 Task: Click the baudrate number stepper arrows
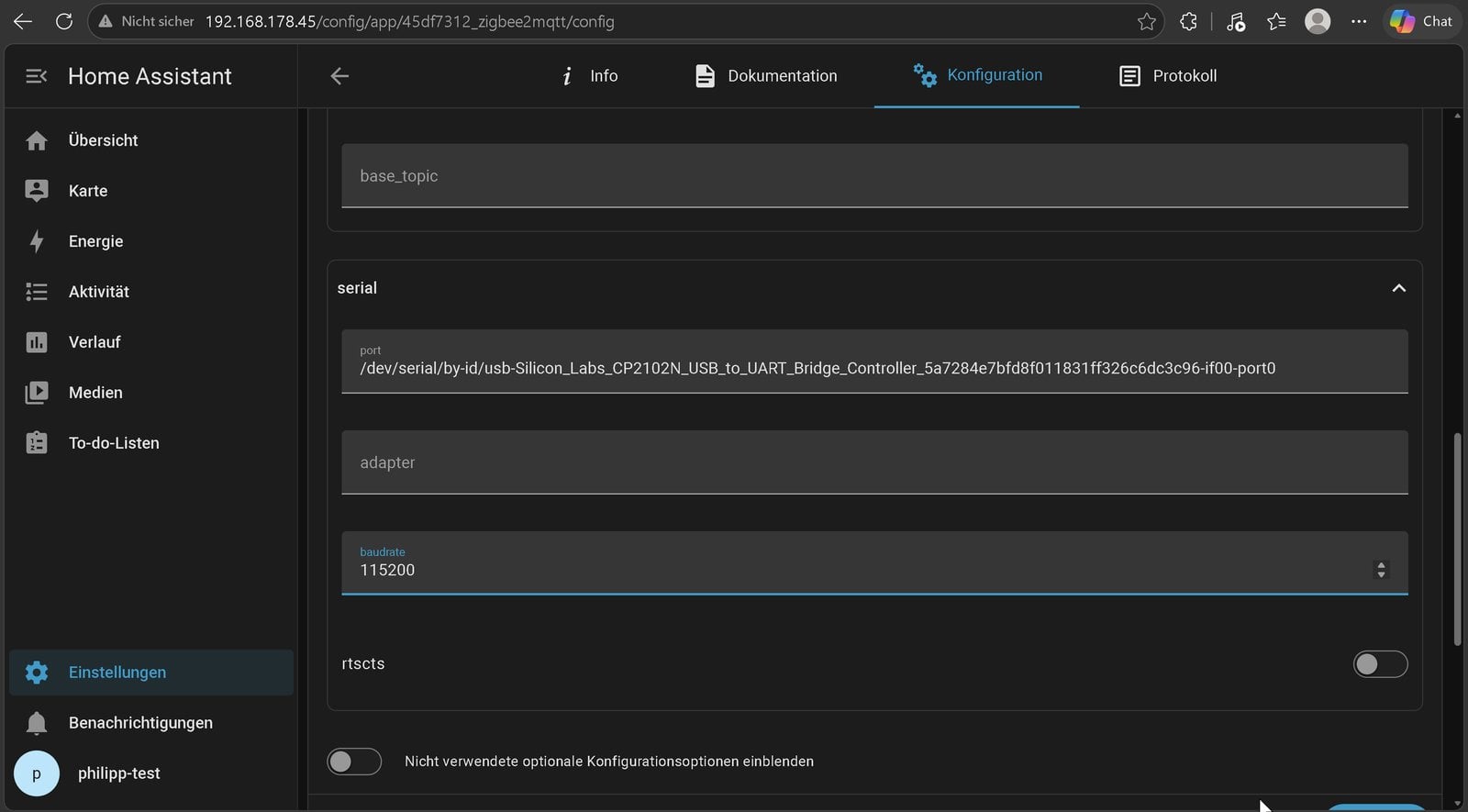(1381, 570)
